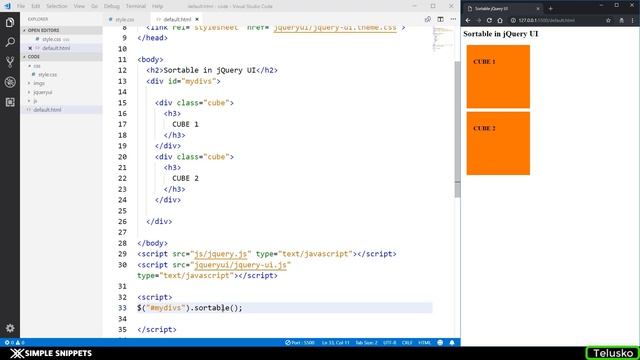Image resolution: width=640 pixels, height=360 pixels.
Task: Open a new browser tab
Action: point(550,8)
